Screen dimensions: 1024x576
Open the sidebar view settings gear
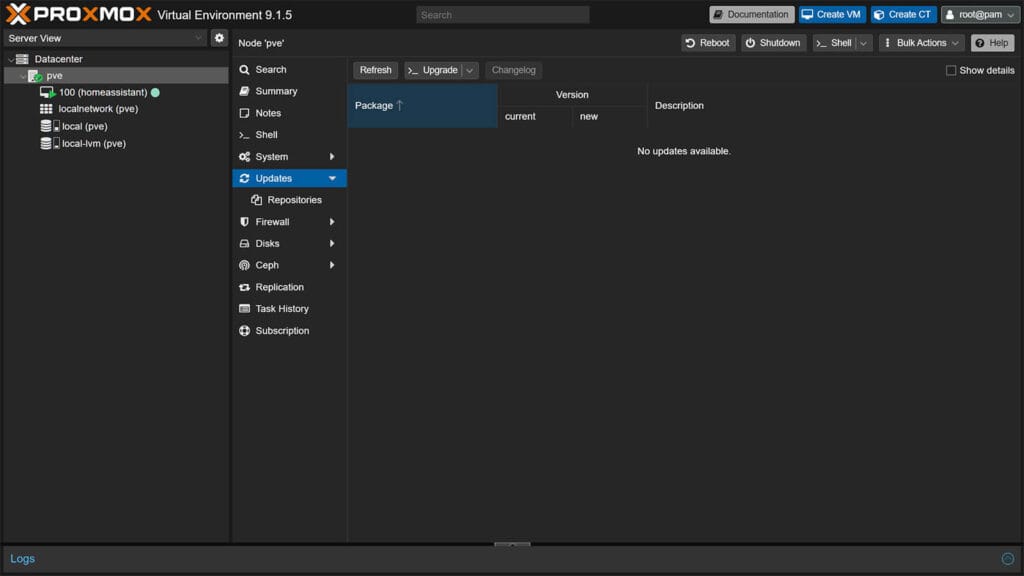point(220,37)
